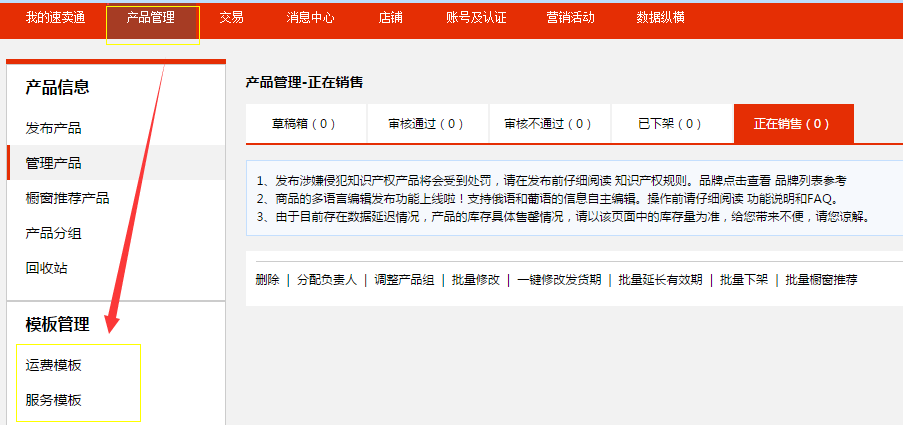Open the 回收站 sidebar link
903x425 pixels.
[46, 268]
